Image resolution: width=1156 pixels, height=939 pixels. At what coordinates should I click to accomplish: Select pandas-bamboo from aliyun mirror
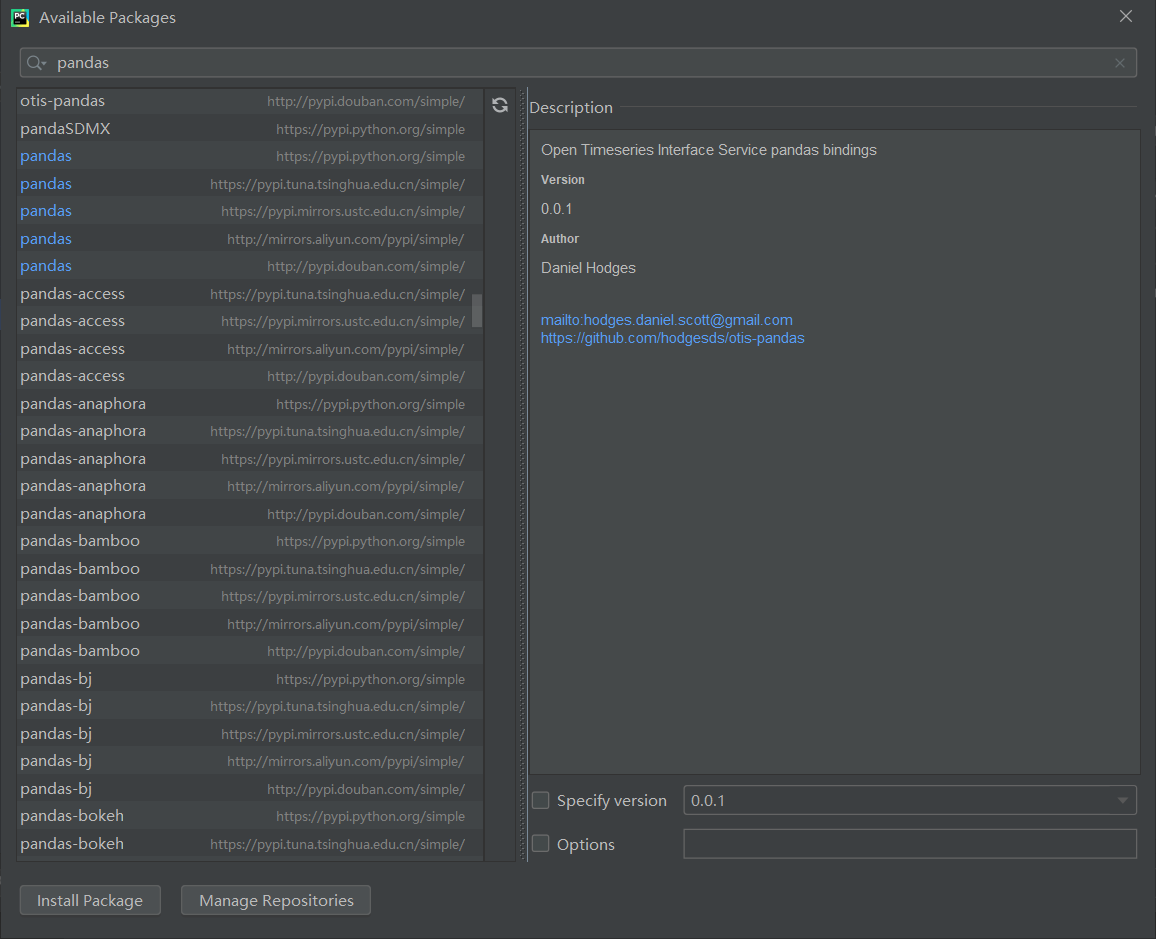(251, 624)
